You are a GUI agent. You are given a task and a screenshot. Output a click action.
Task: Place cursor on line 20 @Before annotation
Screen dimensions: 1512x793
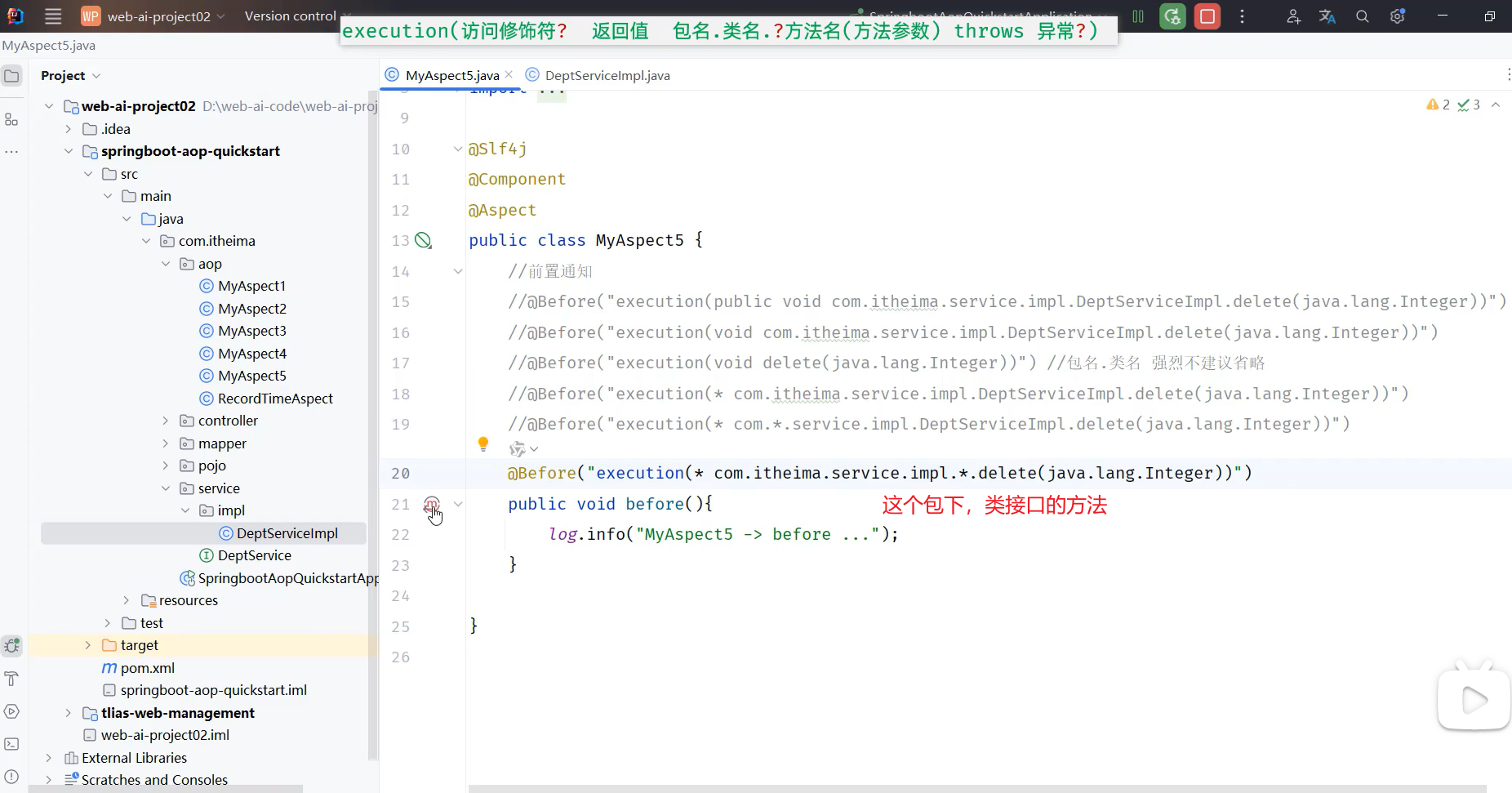pos(542,474)
